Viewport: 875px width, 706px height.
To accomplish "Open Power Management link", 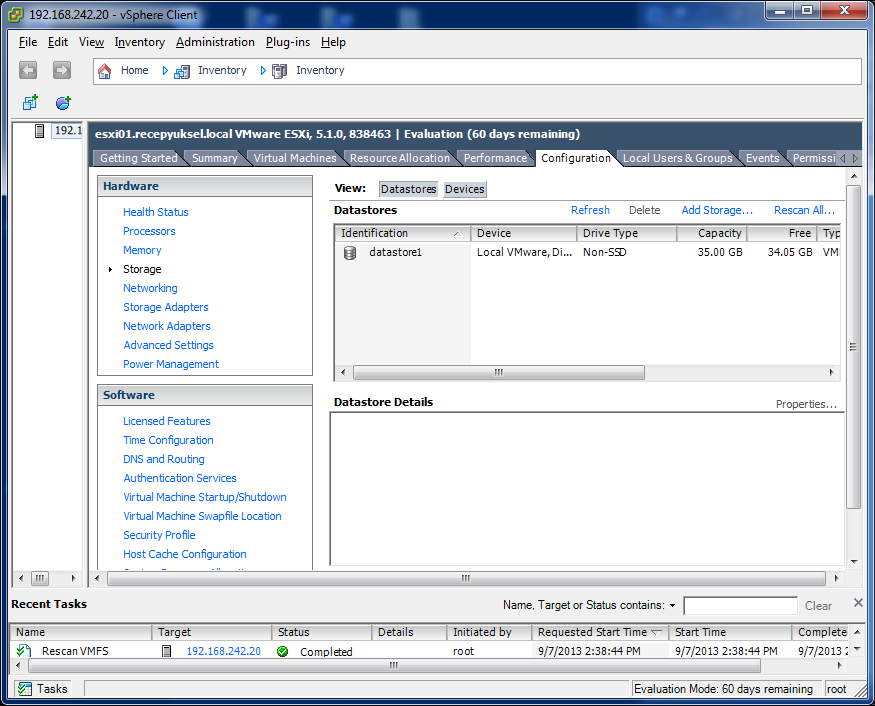I will (x=171, y=364).
